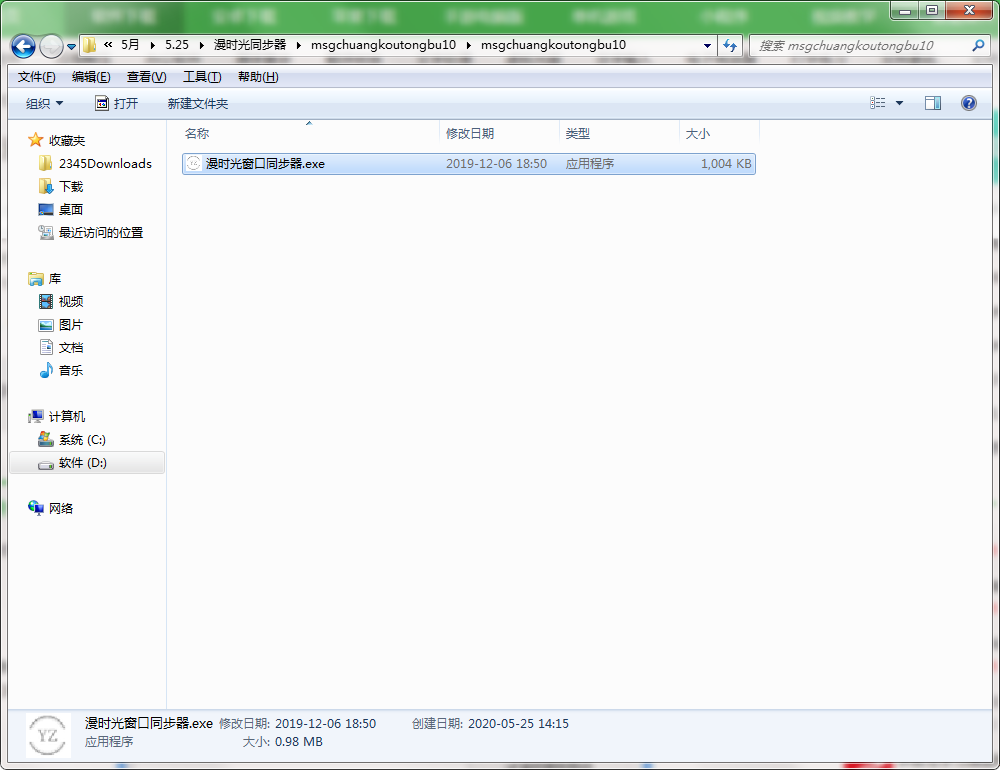Open the 编辑(E) menu

click(91, 77)
